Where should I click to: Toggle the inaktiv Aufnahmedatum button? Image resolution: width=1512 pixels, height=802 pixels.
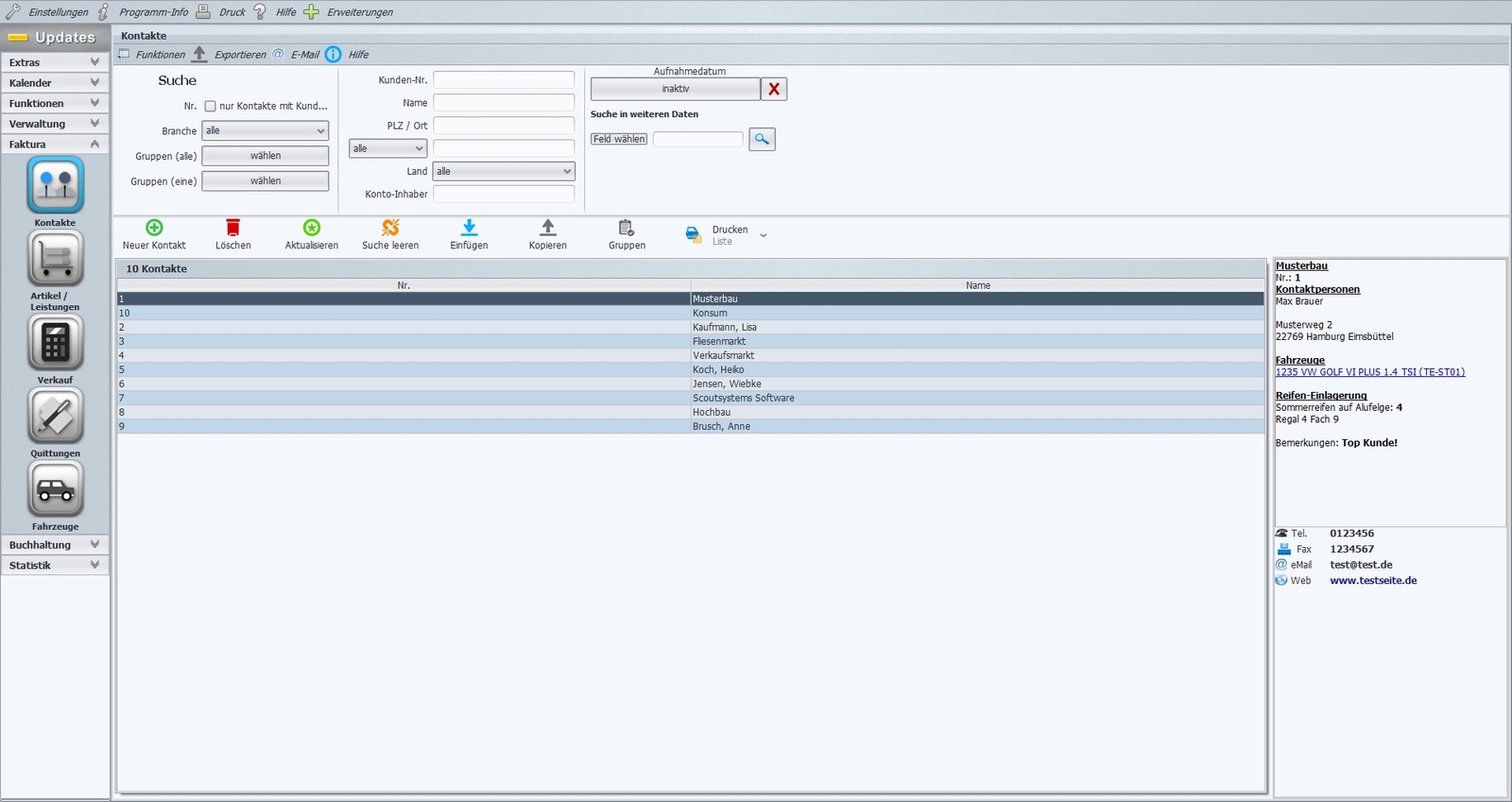coord(675,89)
